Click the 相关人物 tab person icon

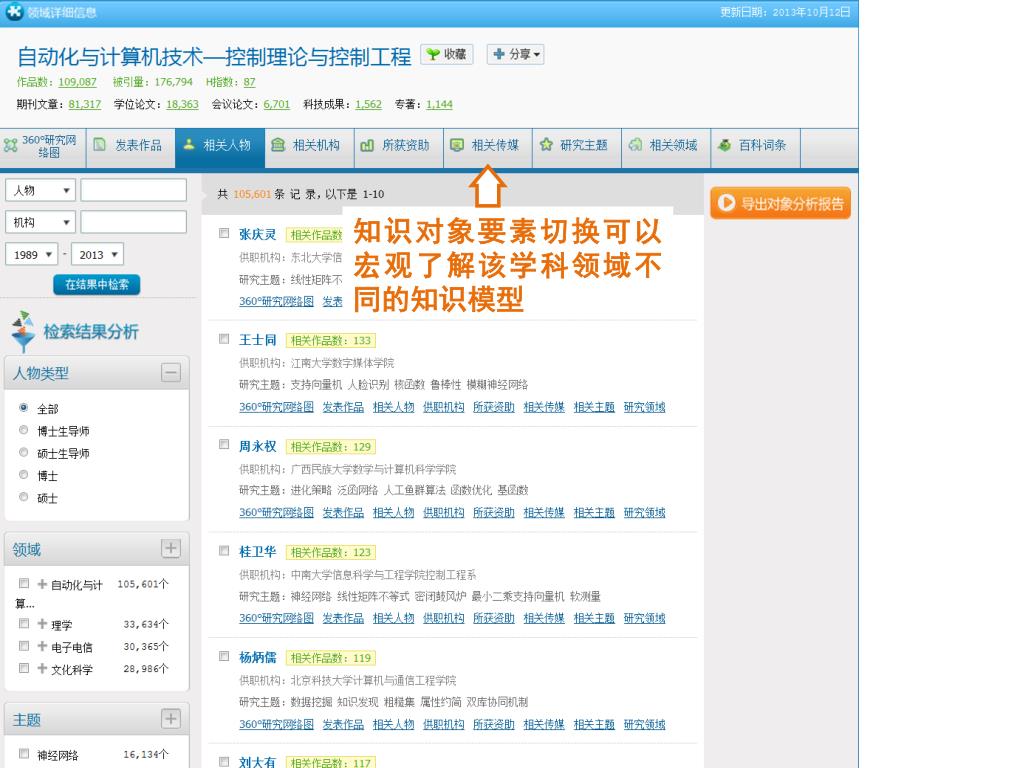(x=189, y=145)
